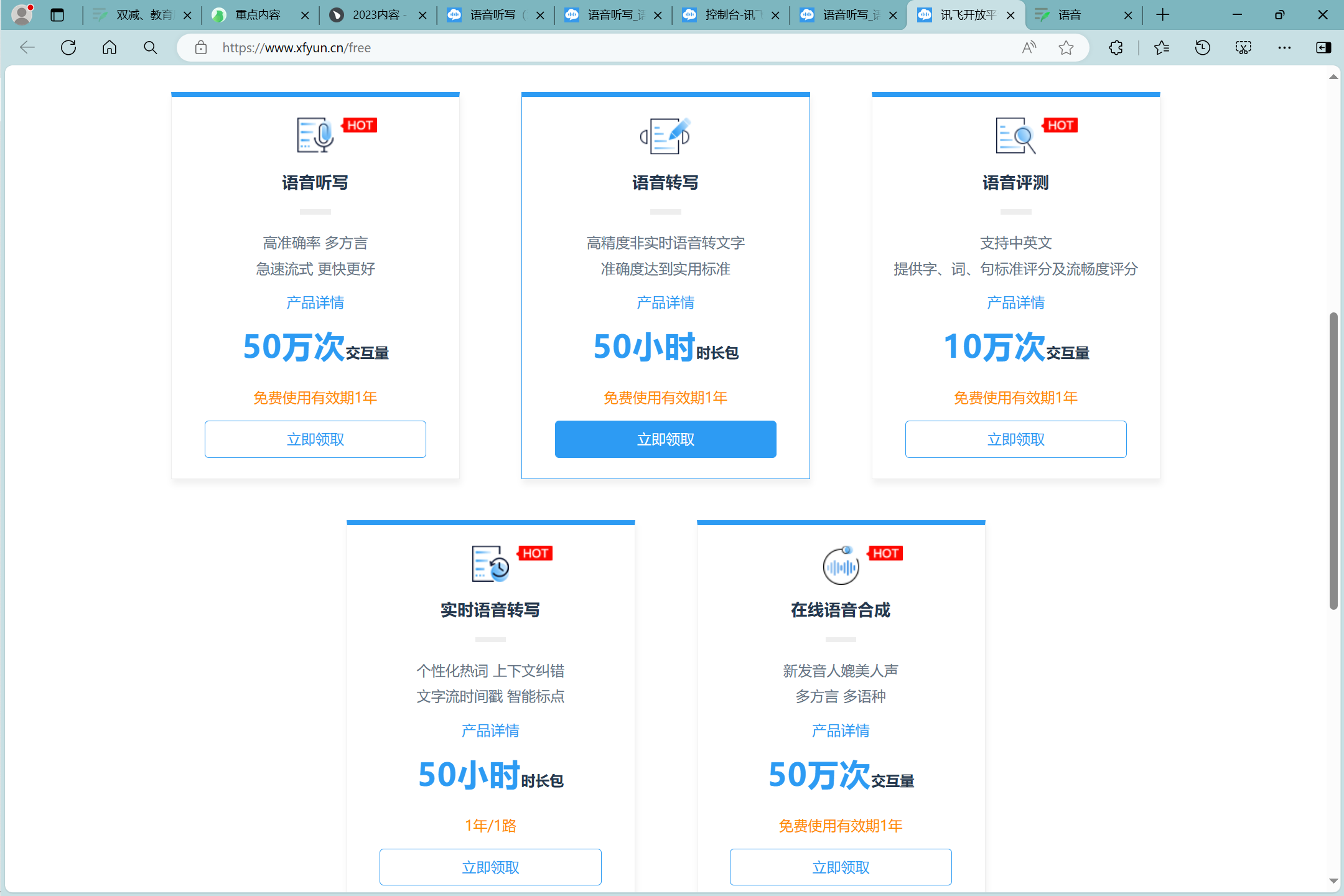Image resolution: width=1344 pixels, height=896 pixels.
Task: Click the browser back arrow
Action: [x=27, y=47]
